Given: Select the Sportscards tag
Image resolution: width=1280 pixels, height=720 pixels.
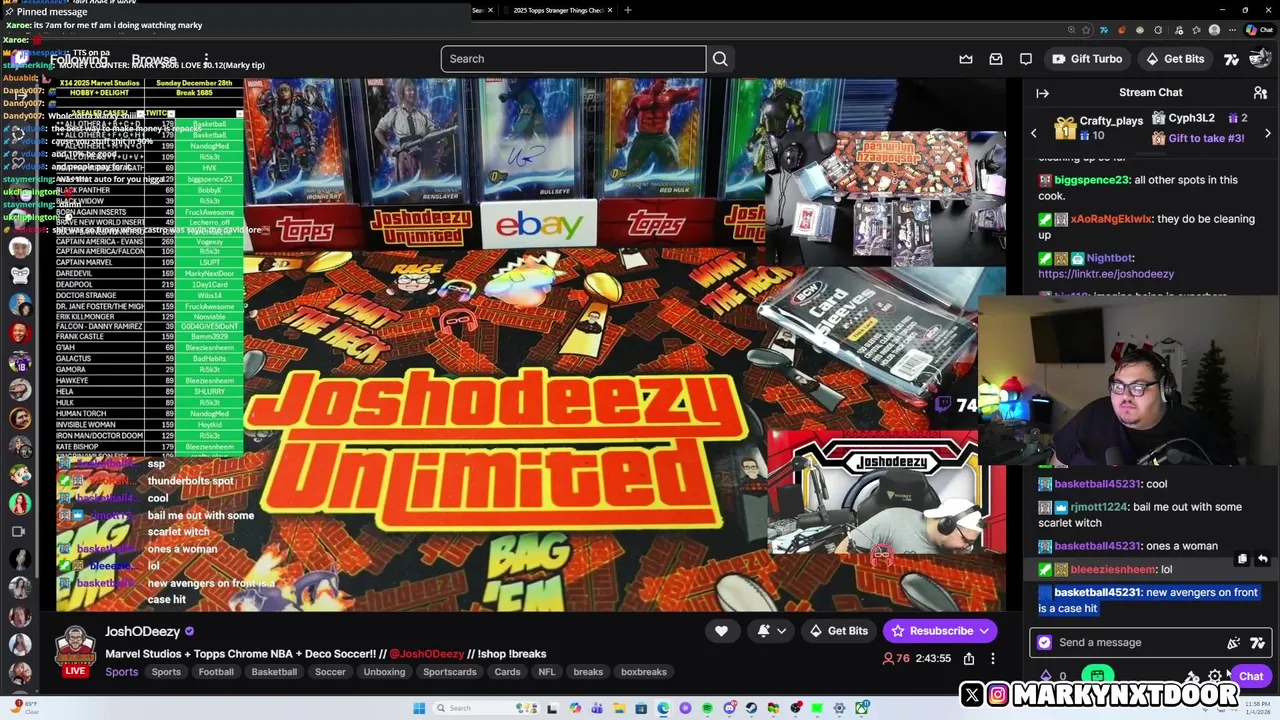Looking at the screenshot, I should (x=450, y=672).
